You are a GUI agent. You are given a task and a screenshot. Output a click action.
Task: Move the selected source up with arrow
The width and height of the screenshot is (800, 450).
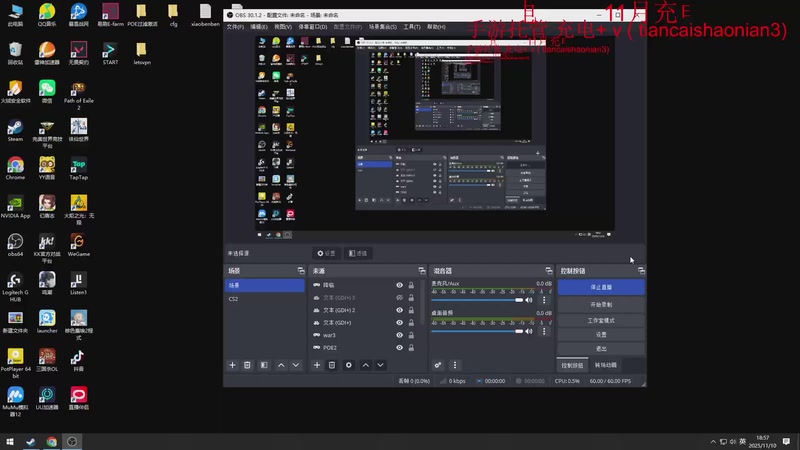(365, 365)
